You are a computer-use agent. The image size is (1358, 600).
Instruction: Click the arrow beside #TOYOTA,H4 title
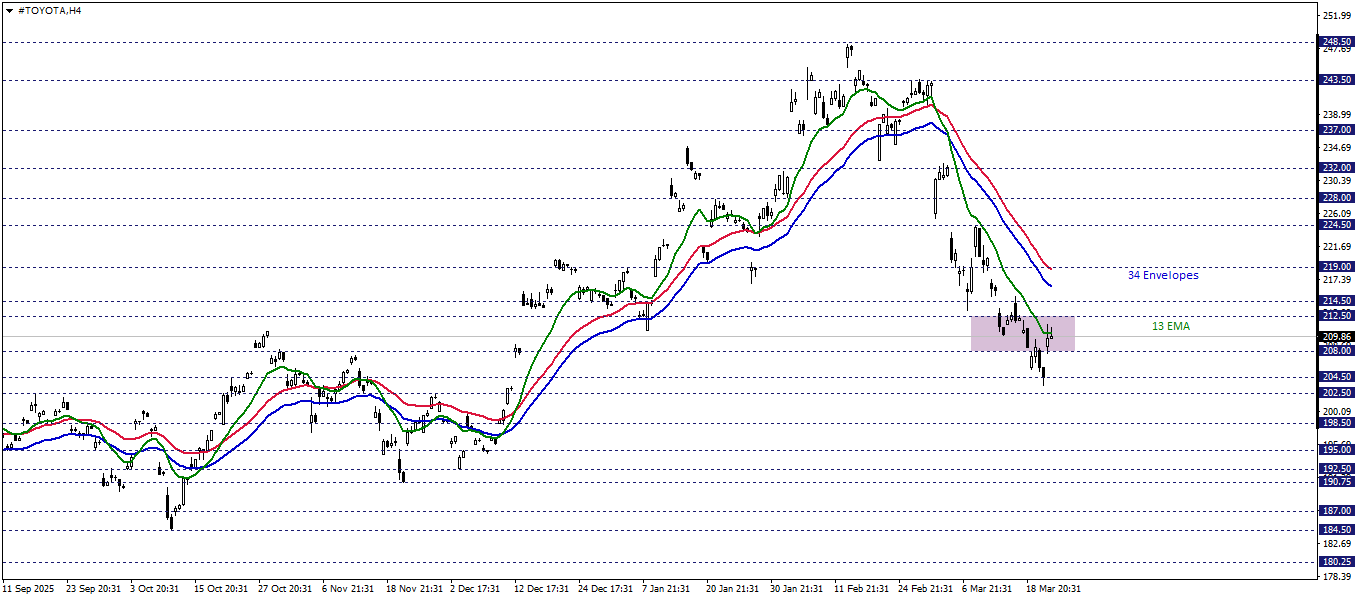[9, 9]
